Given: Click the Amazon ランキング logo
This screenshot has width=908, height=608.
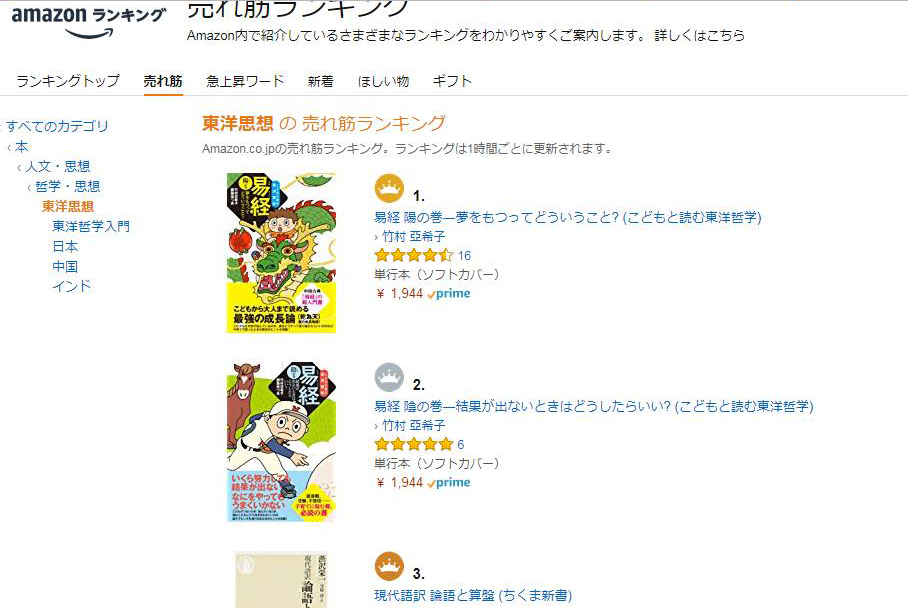Looking at the screenshot, I should tap(89, 21).
